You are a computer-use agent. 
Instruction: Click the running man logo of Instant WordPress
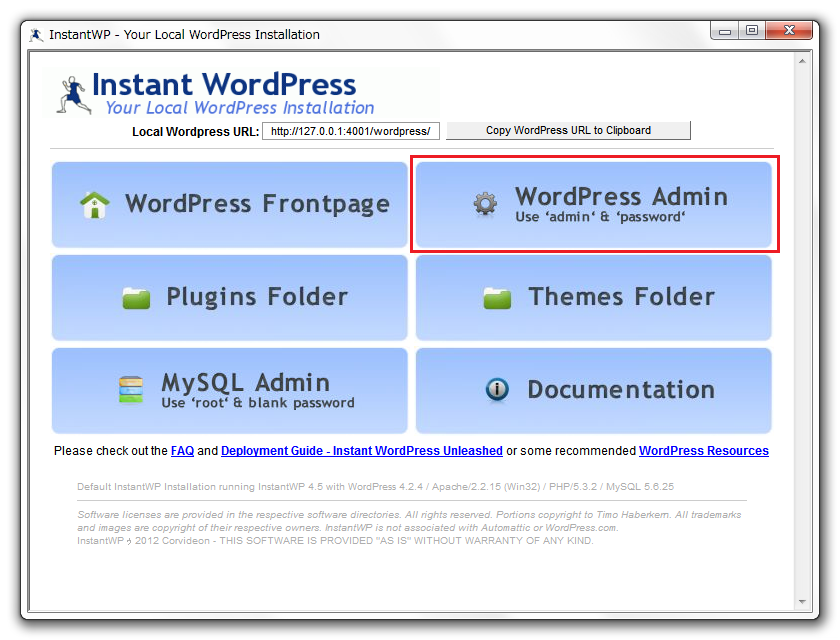tap(73, 95)
